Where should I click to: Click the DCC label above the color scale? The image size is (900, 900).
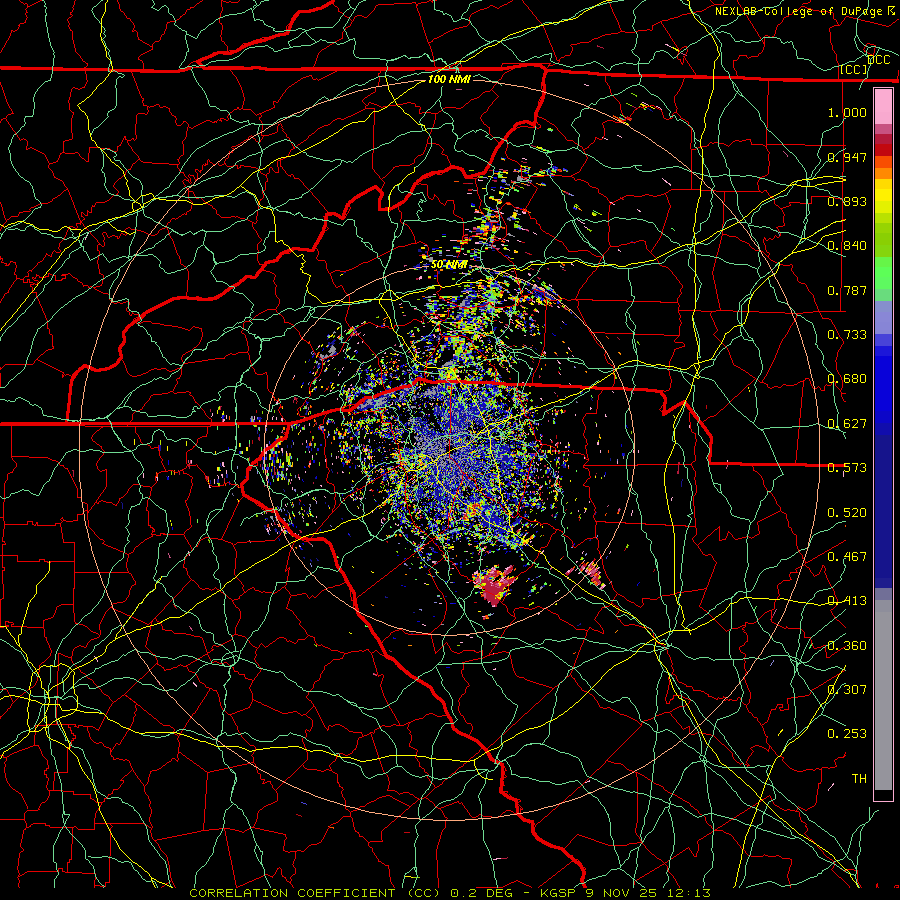coord(878,60)
